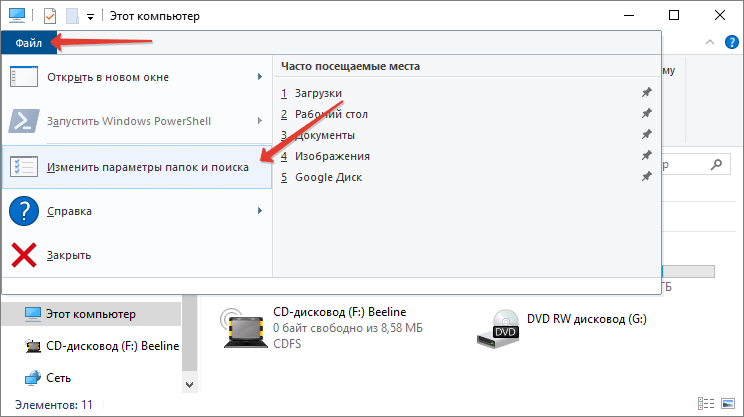
Task: Click the blue help icon near ribbon
Action: [732, 42]
